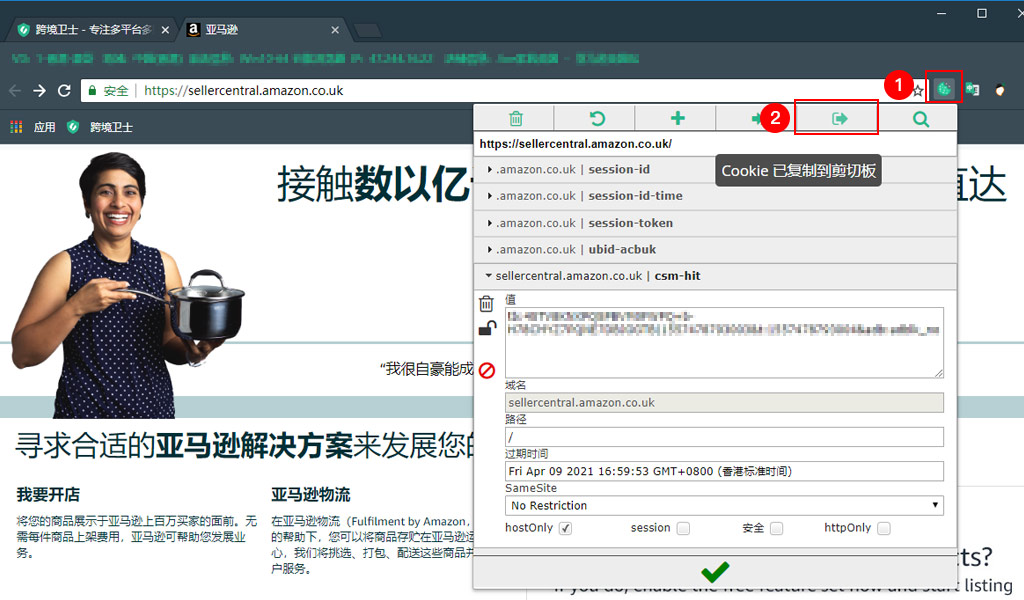Screen dimensions: 1024x600
Task: Click the search cookies magnifier icon
Action: (x=921, y=119)
